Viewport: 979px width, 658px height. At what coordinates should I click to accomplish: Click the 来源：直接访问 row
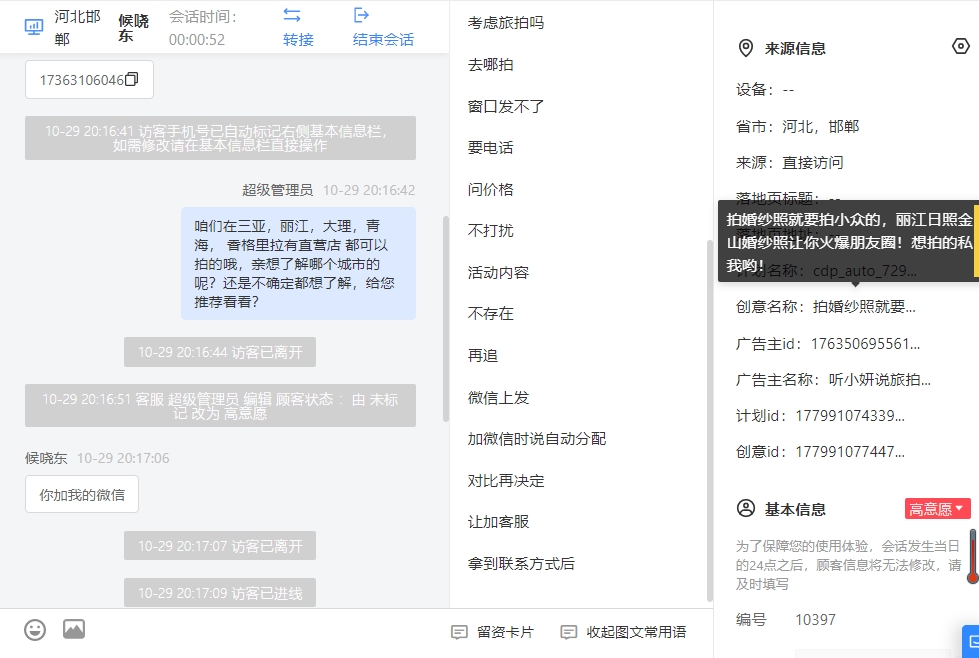click(789, 163)
